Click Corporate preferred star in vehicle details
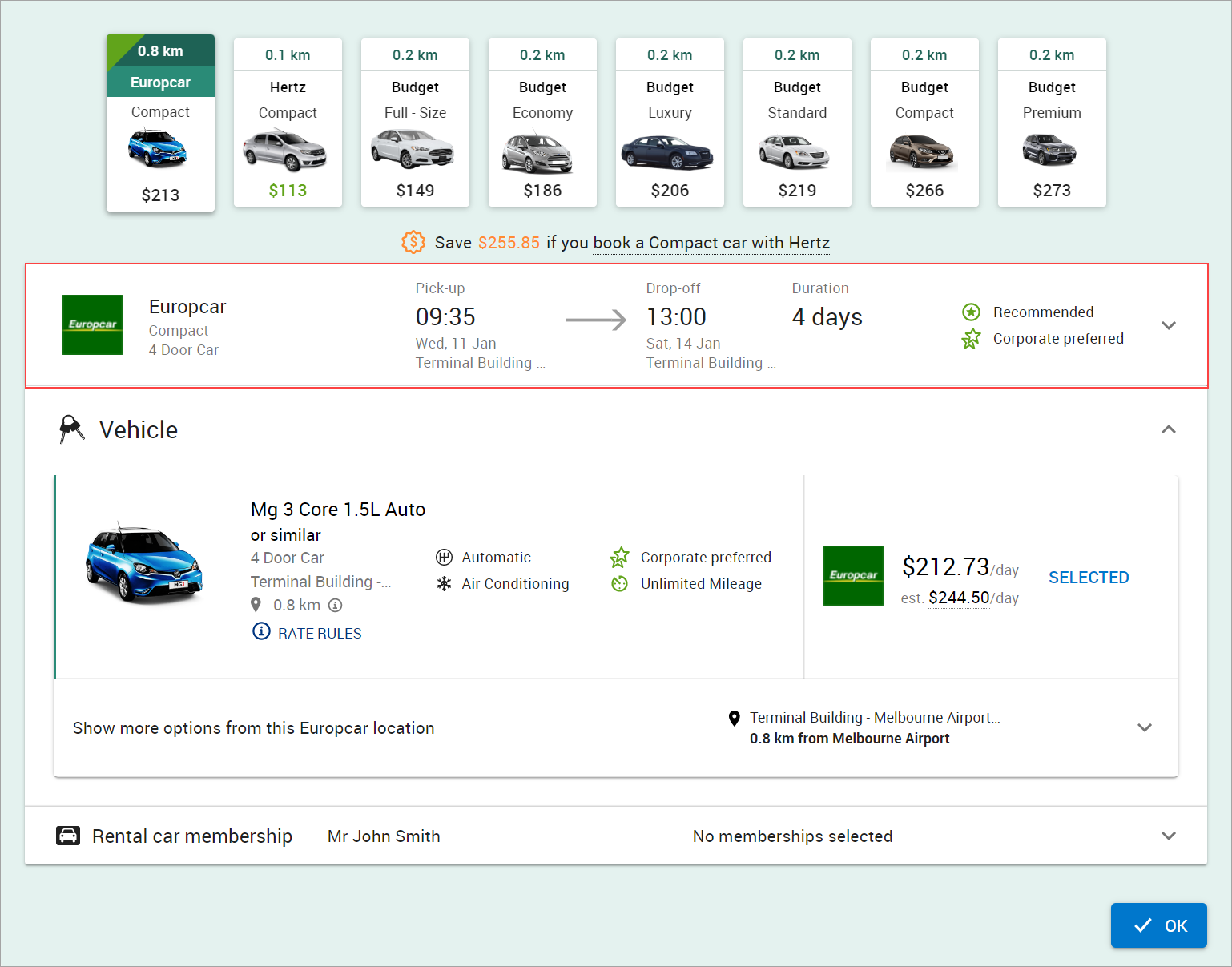Viewport: 1232px width, 967px height. click(619, 557)
